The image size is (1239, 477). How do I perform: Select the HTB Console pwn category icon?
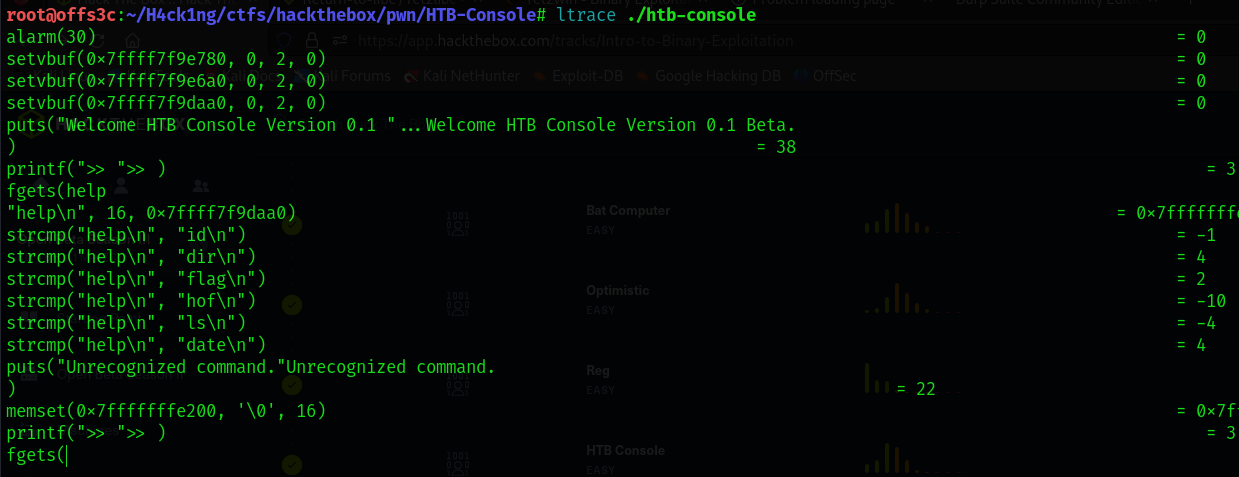coord(458,464)
